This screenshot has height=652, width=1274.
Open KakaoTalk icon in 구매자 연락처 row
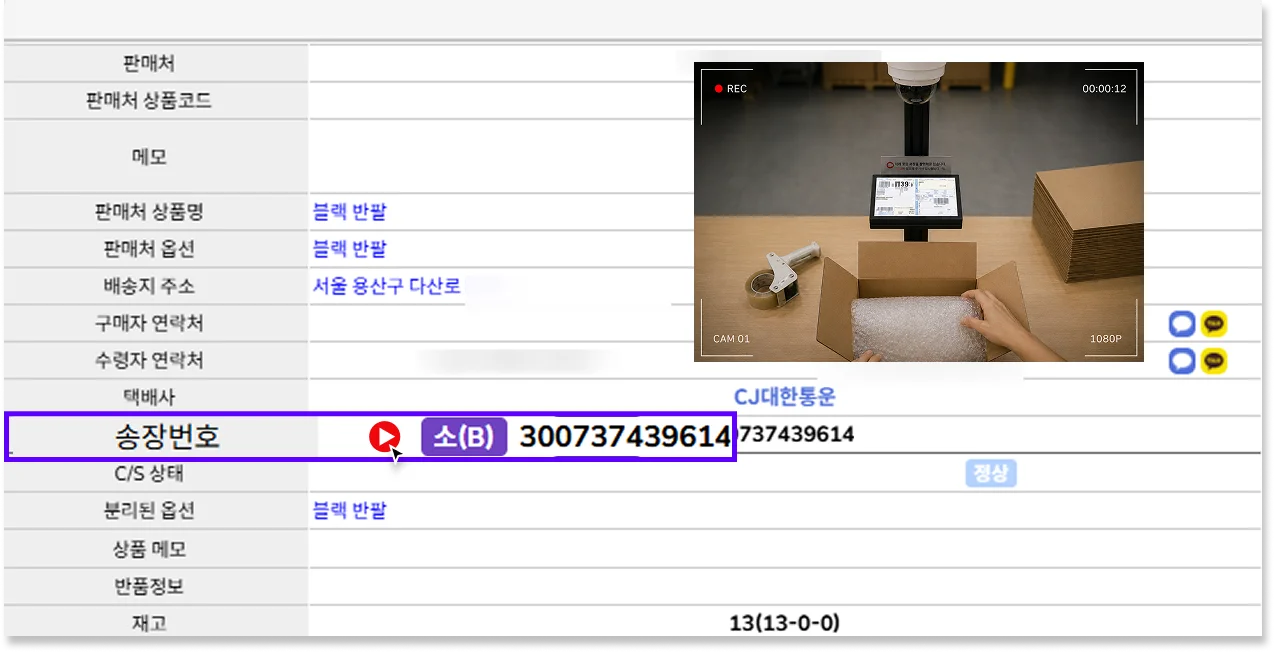pyautogui.click(x=1214, y=324)
